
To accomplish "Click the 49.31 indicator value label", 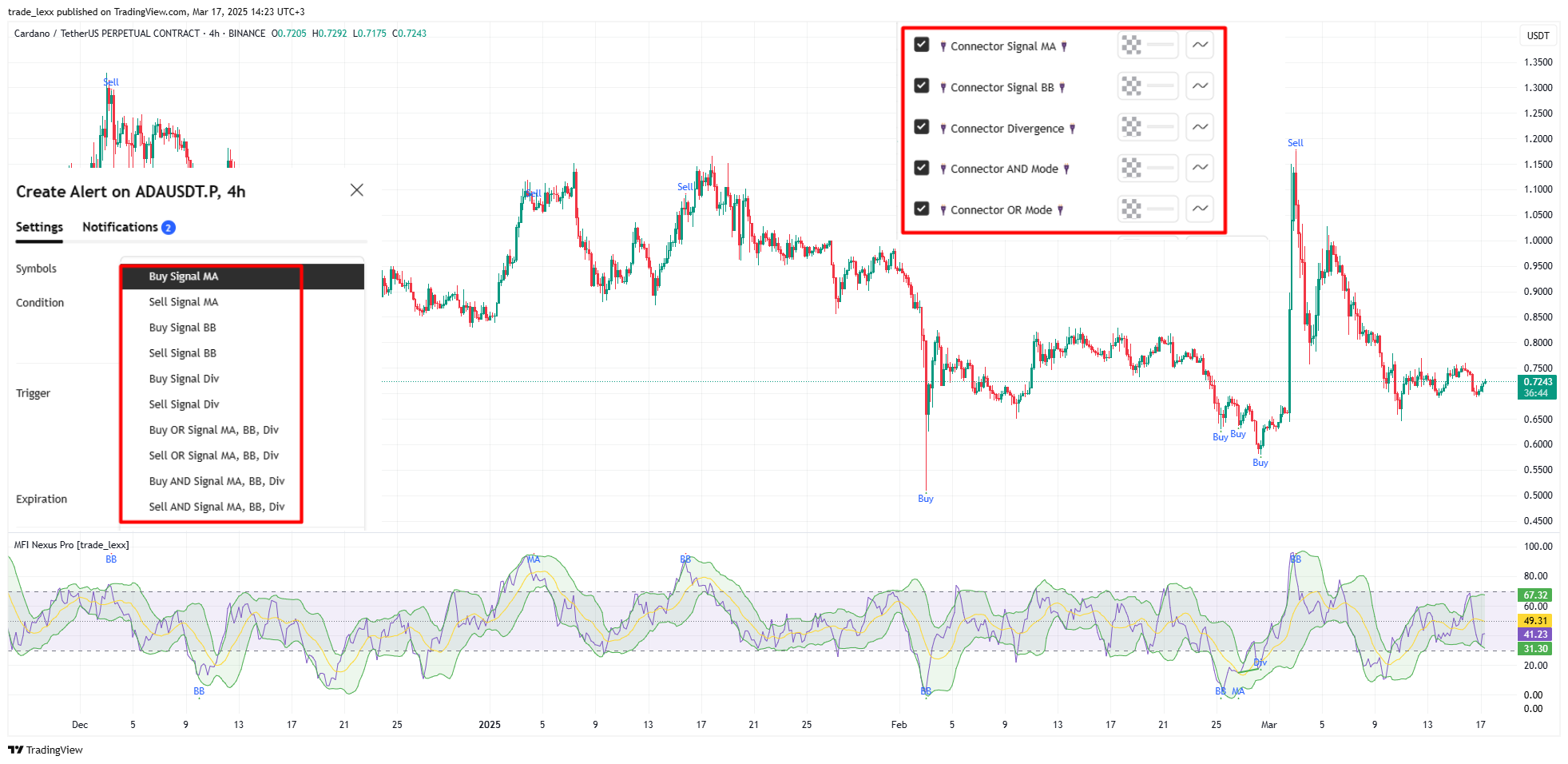I will 1535,620.
